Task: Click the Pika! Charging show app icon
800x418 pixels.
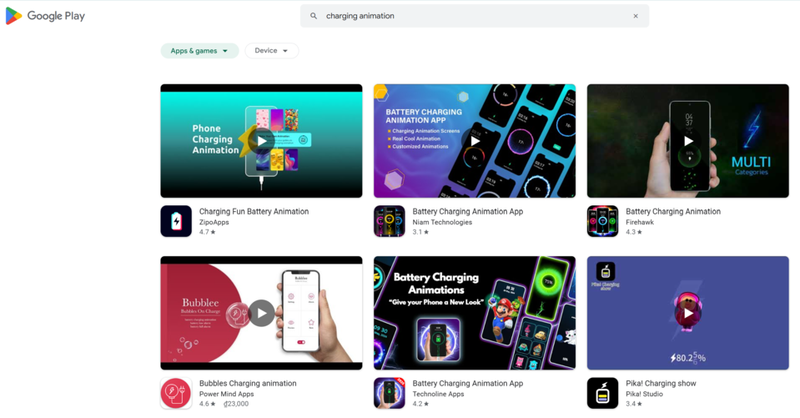Action: tap(603, 393)
